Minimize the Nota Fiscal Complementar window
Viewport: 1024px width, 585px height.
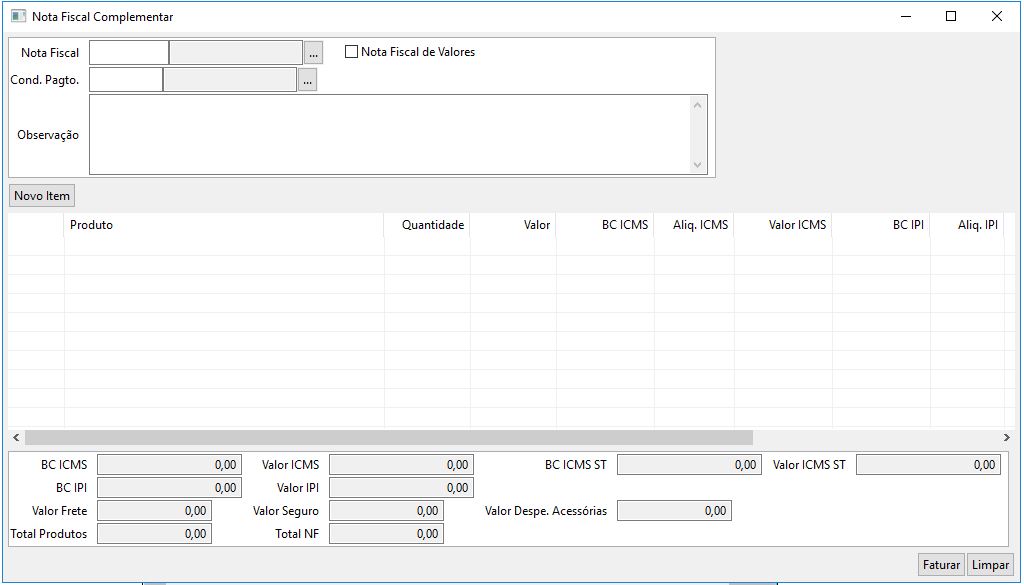click(x=905, y=16)
